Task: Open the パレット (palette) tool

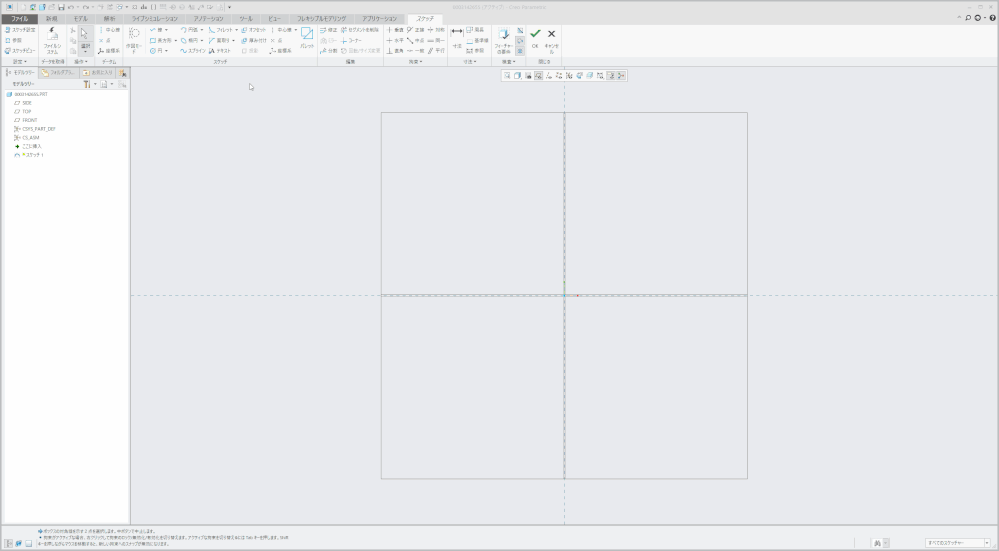Action: point(307,38)
